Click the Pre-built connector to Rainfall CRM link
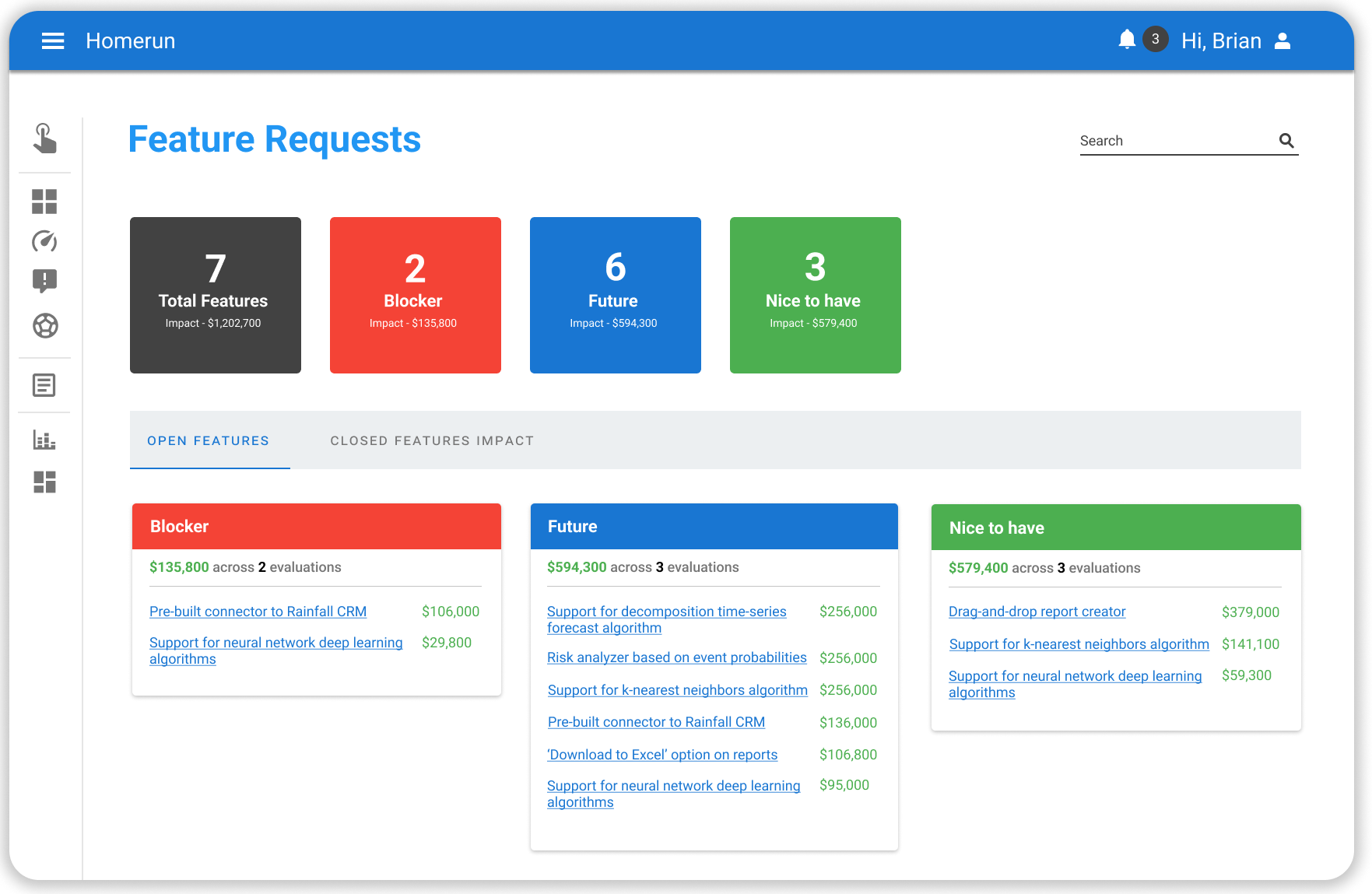 tap(258, 612)
